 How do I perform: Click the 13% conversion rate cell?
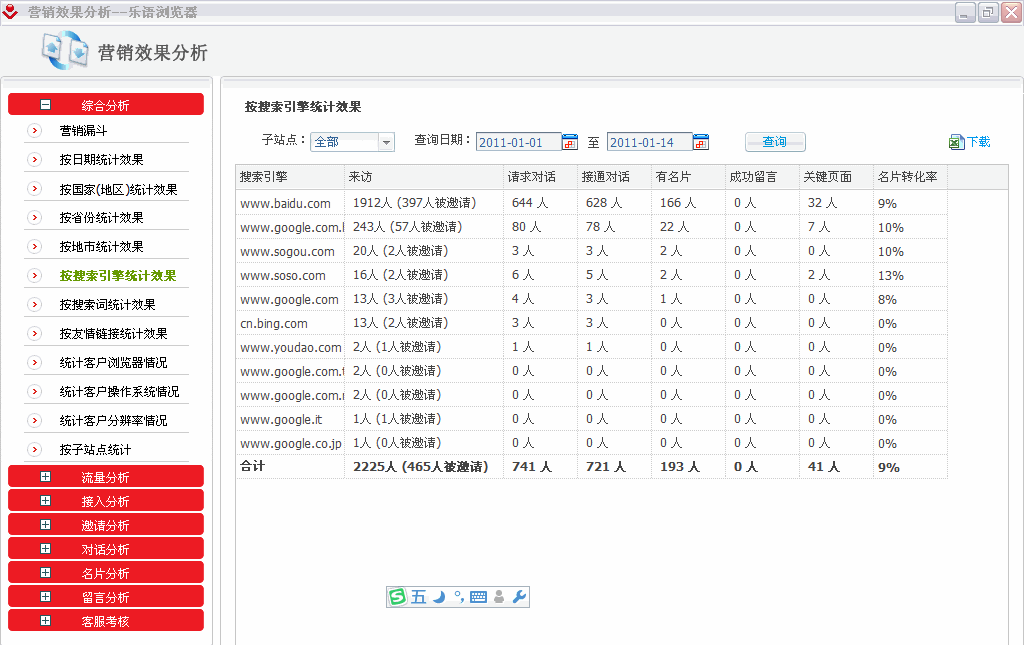click(910, 275)
